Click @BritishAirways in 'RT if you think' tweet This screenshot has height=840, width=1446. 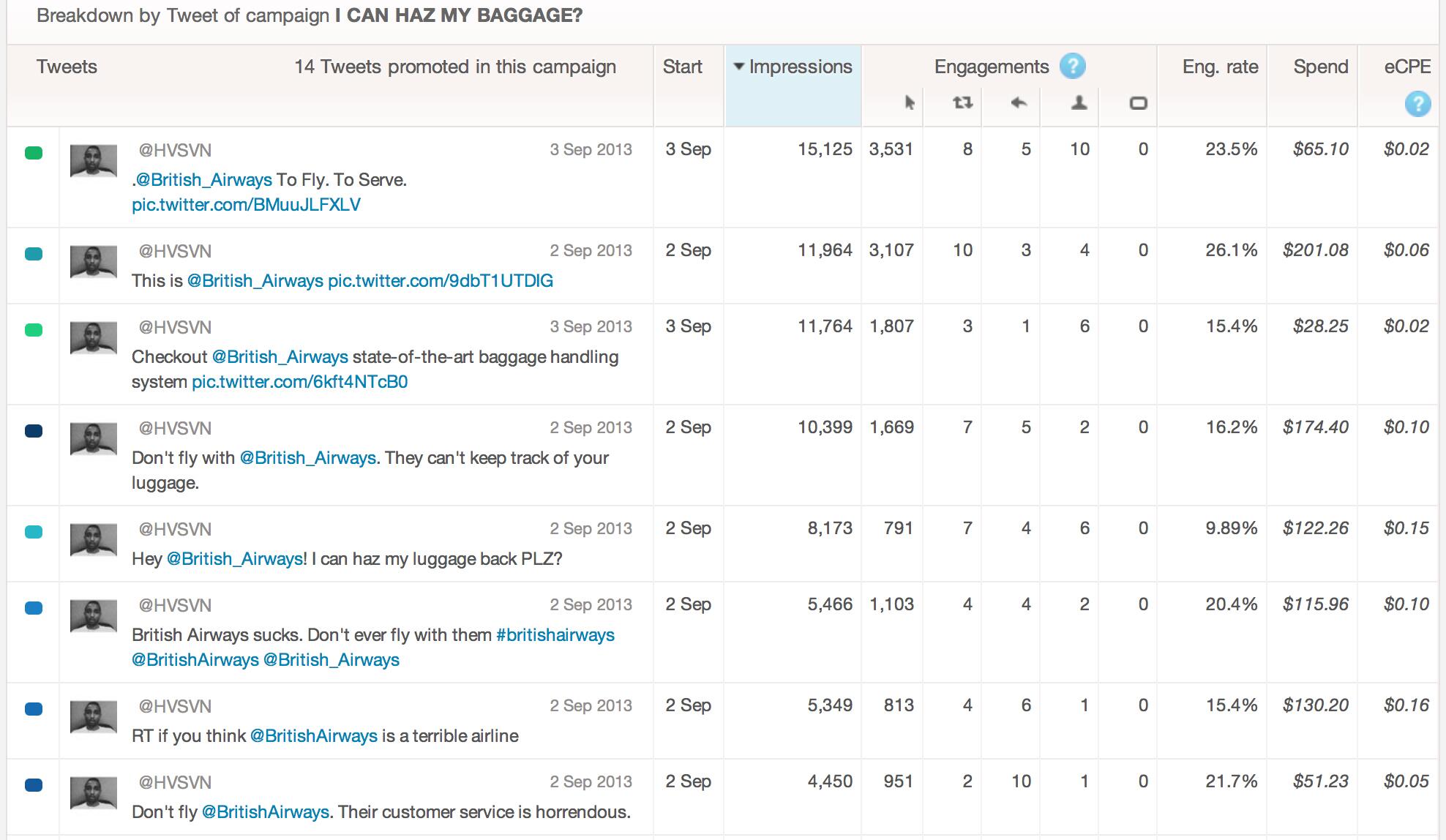click(x=314, y=736)
